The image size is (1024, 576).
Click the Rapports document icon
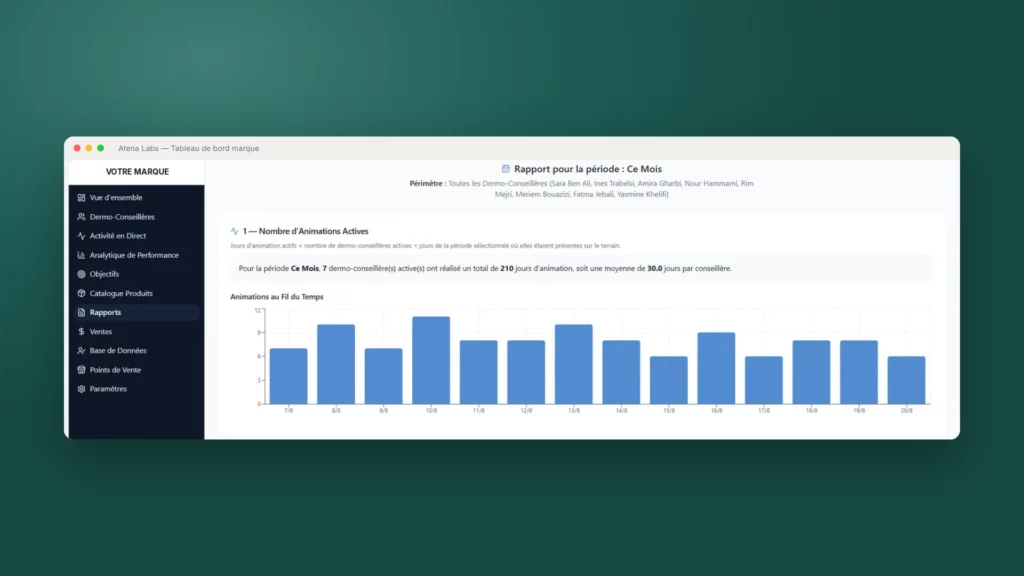(81, 312)
